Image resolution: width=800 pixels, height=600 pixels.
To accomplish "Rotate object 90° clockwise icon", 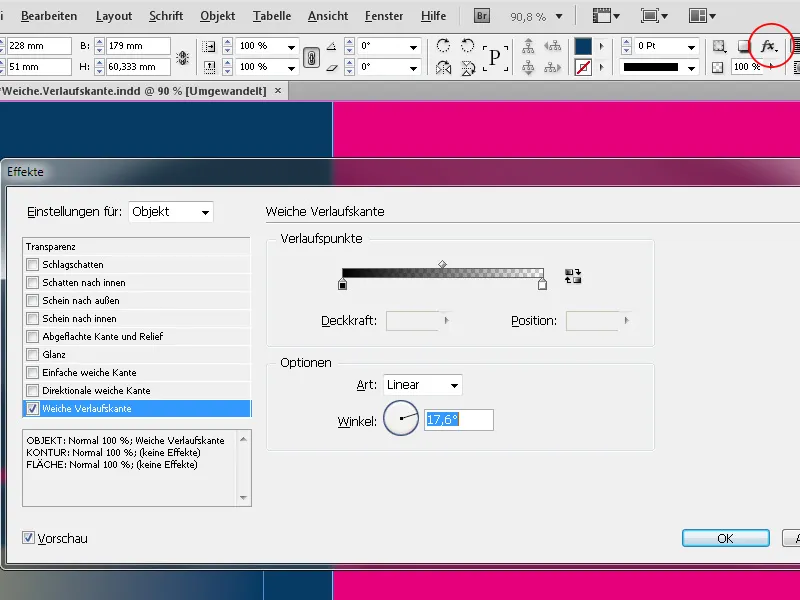I will point(443,45).
